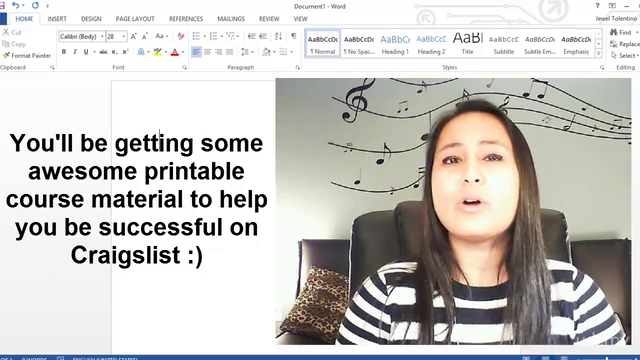
Task: Open the Font dialog launcher
Action: [184, 67]
